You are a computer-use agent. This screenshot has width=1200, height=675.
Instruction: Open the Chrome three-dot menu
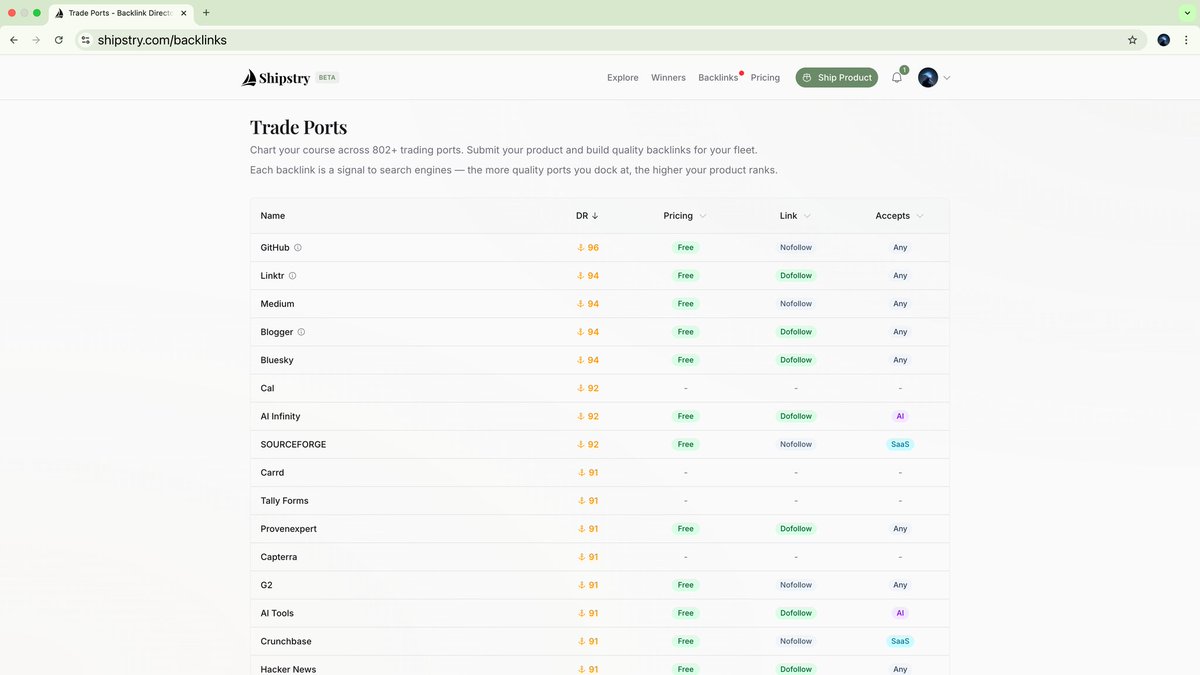(1186, 40)
